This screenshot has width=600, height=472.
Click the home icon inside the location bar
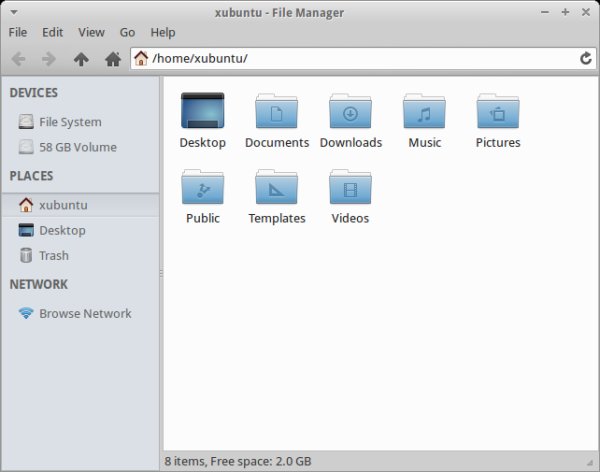tap(141, 58)
